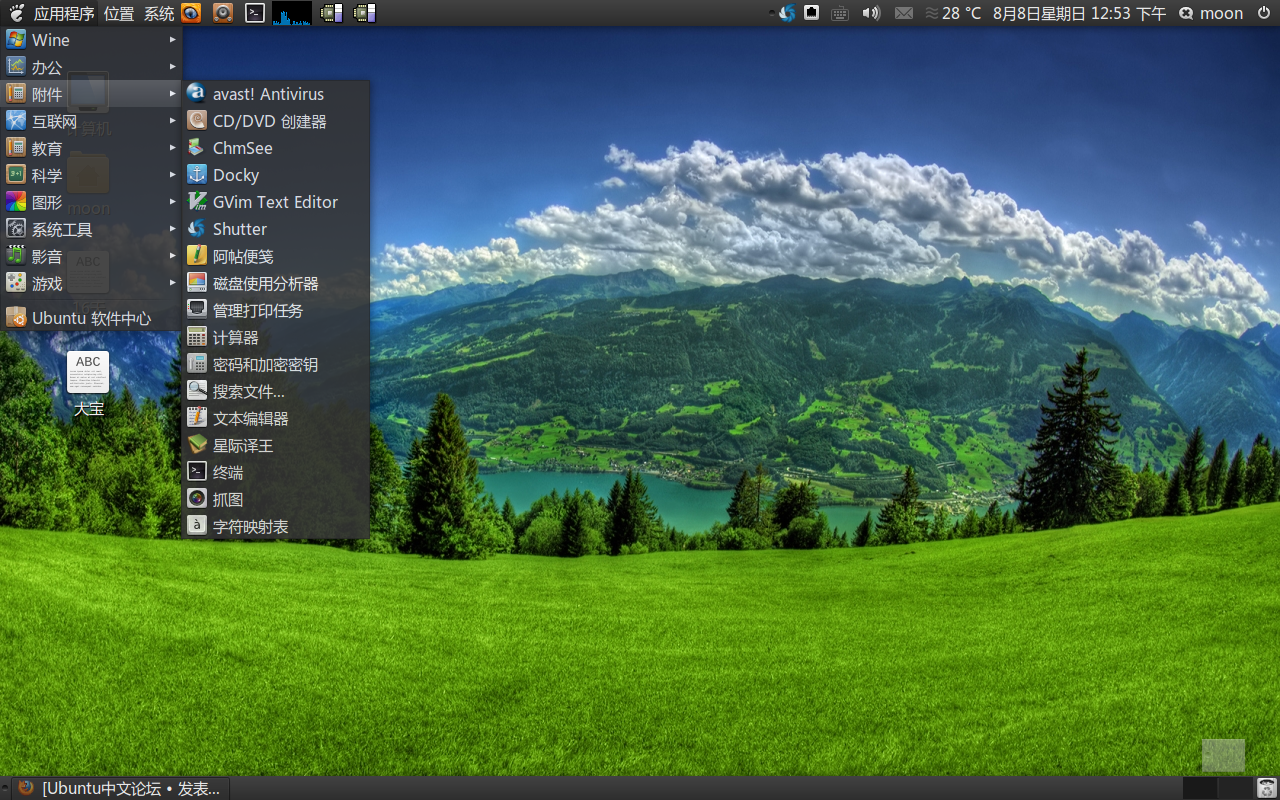Expand the 科学 science submenu
Viewport: 1280px width, 800px height.
[91, 175]
